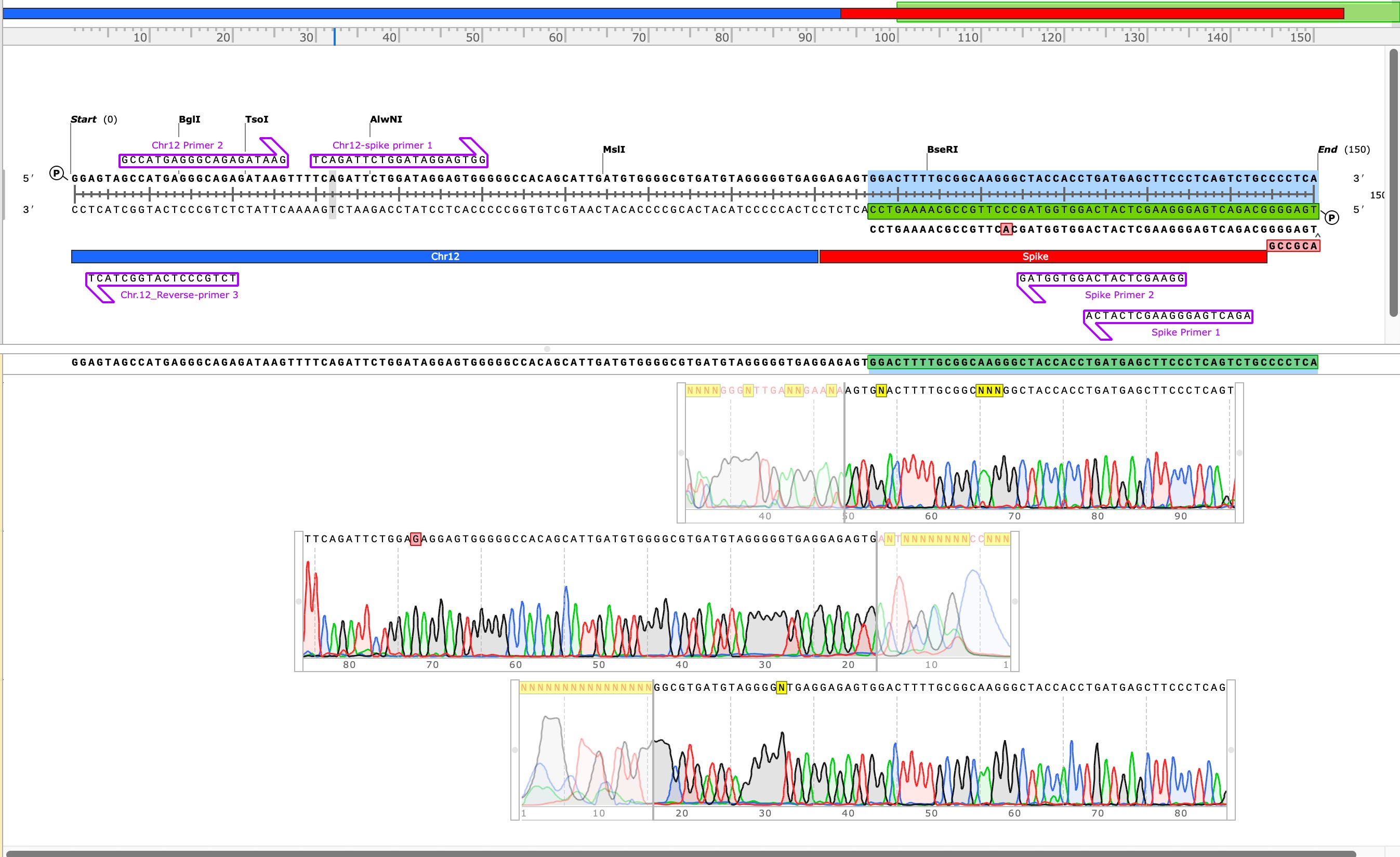
Task: Click the horizontal scrollbar at the bottom
Action: [682, 853]
